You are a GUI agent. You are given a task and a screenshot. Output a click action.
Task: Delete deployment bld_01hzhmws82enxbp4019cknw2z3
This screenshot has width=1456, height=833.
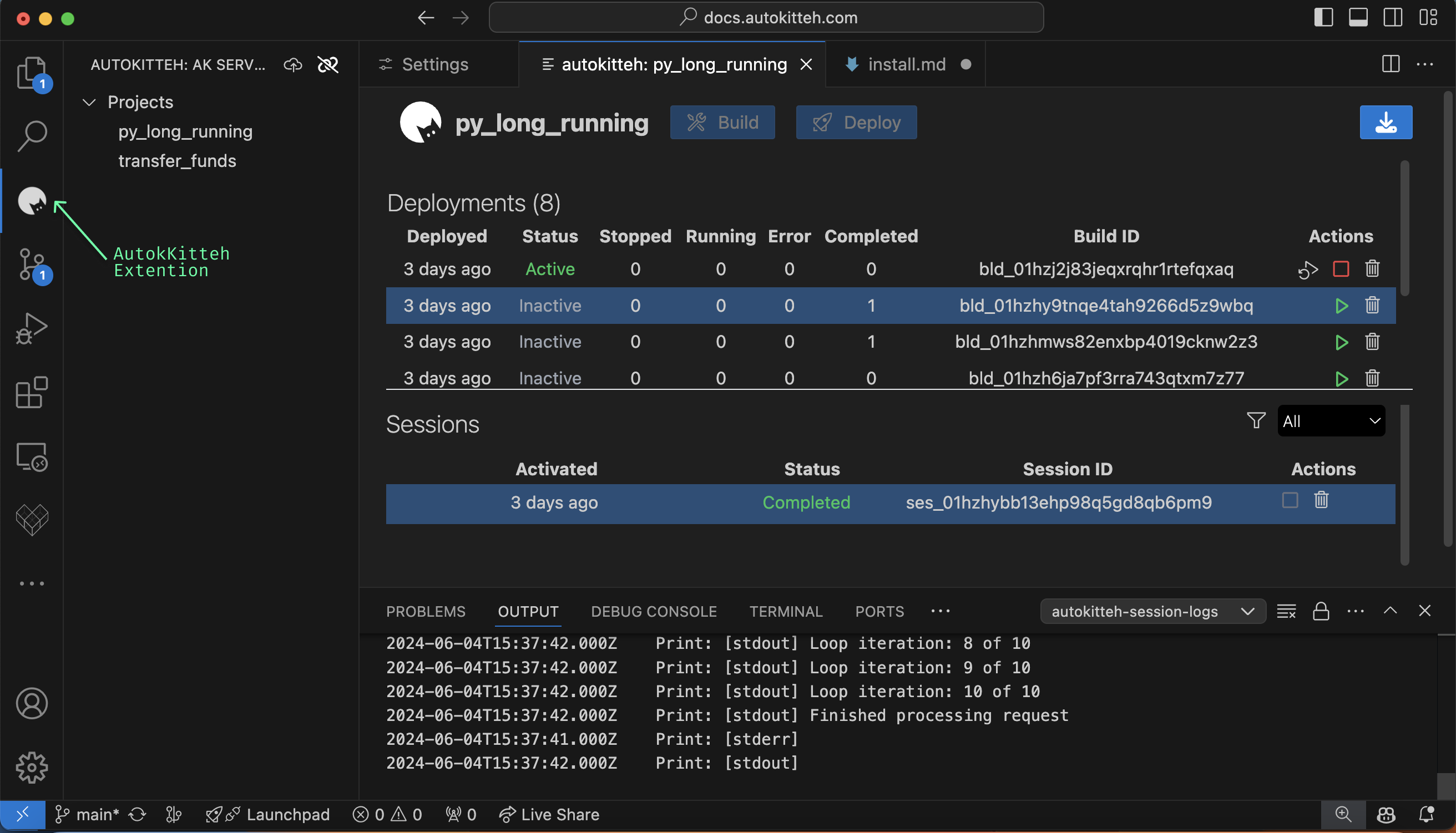click(x=1372, y=342)
